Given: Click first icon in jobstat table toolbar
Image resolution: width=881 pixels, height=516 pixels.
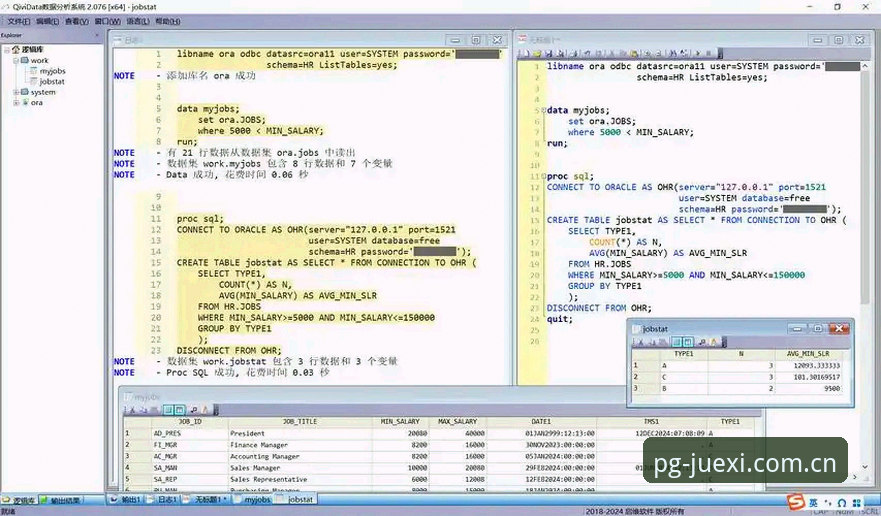Looking at the screenshot, I should point(639,342).
